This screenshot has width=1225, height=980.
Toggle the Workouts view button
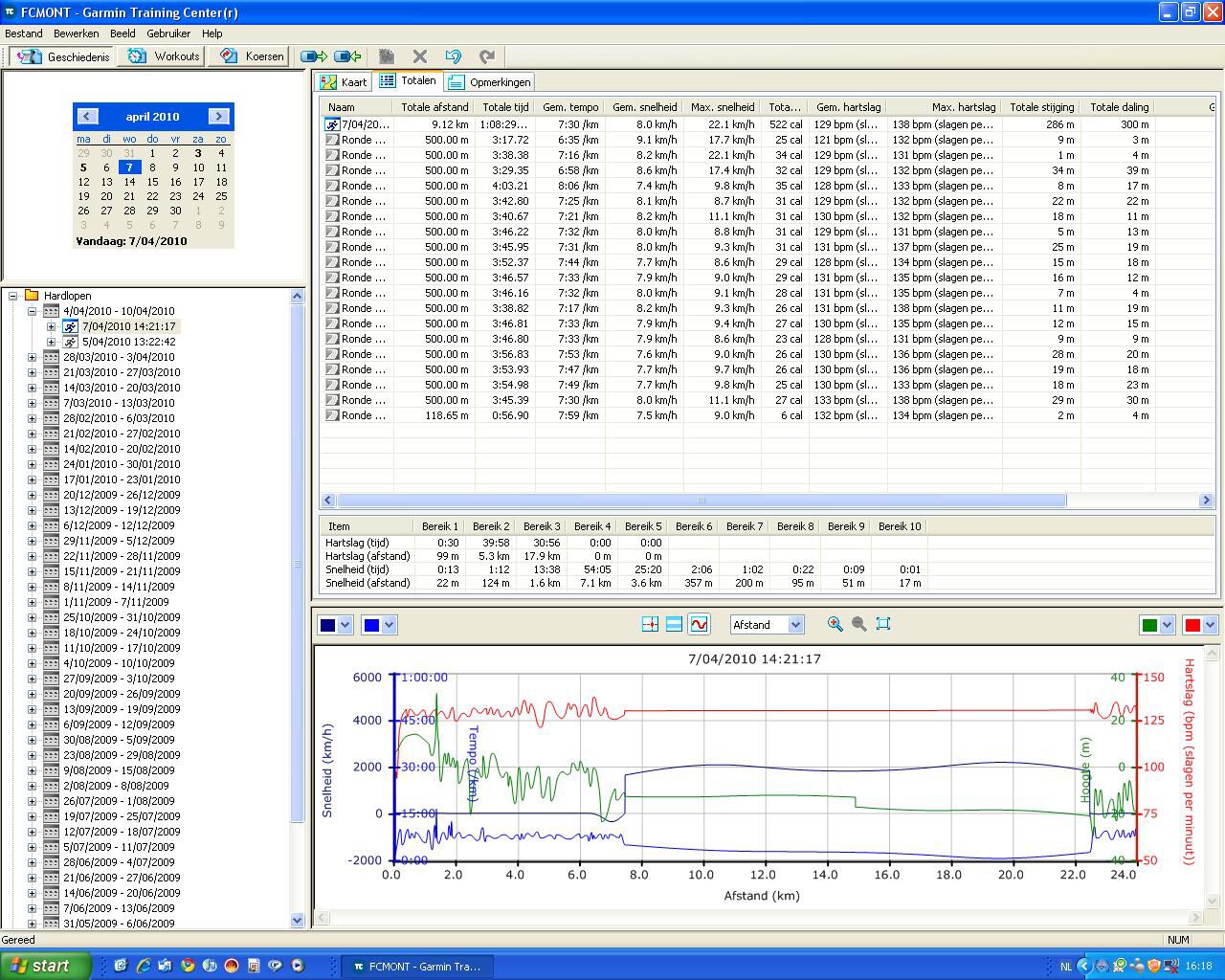tap(165, 56)
